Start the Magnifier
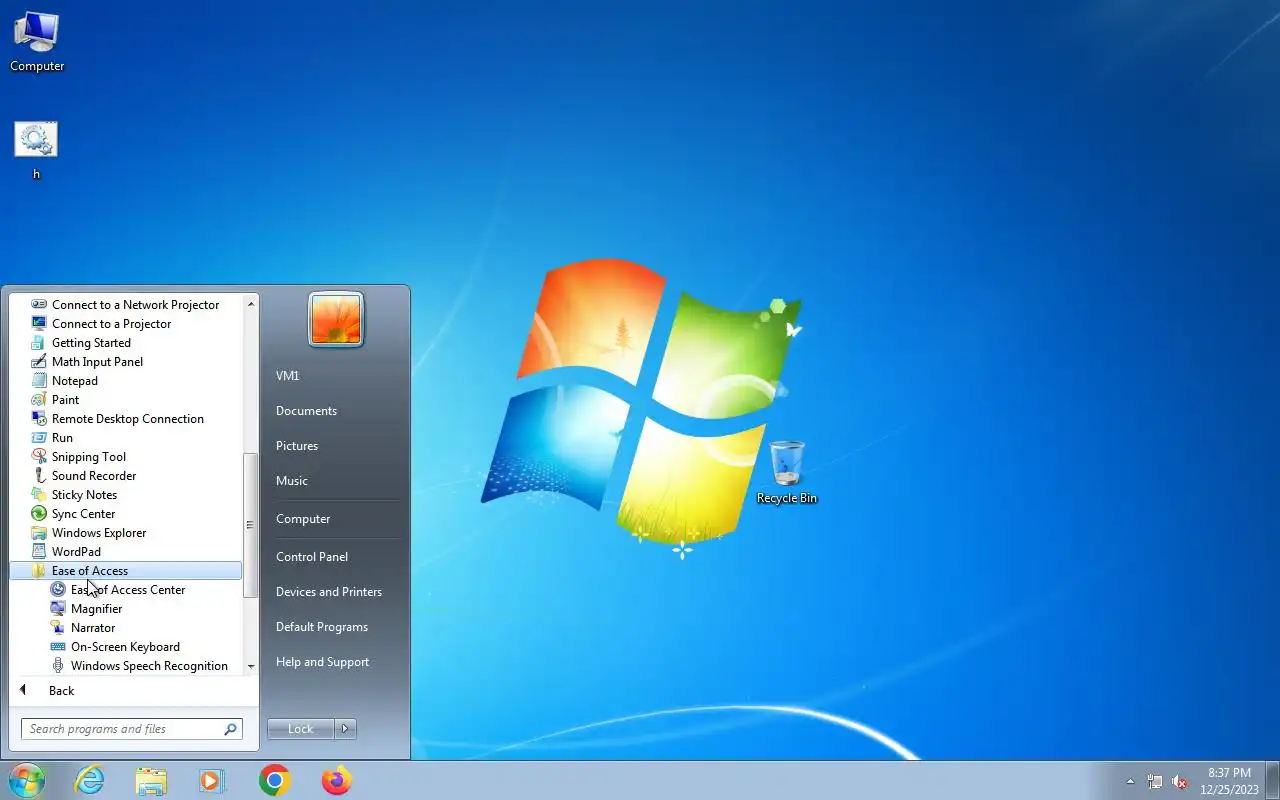 126,609
